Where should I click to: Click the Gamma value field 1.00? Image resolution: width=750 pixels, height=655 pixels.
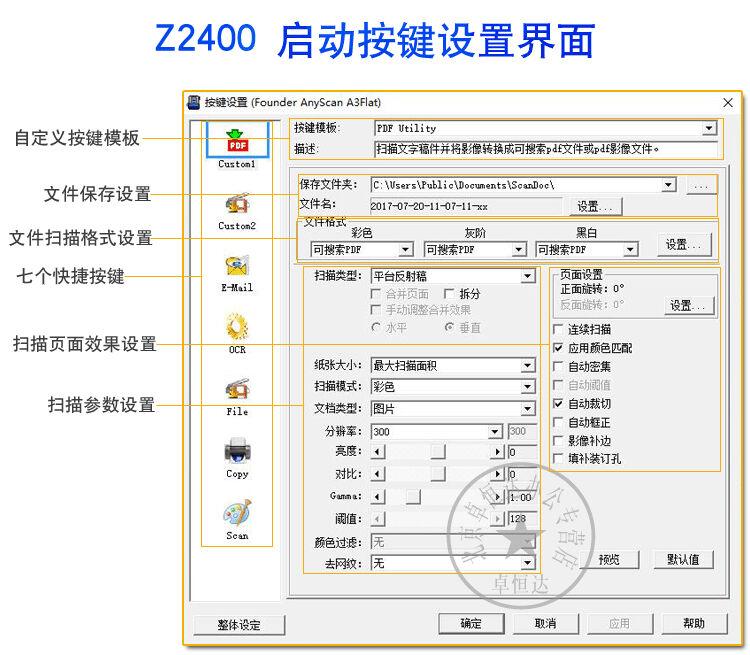tap(522, 497)
